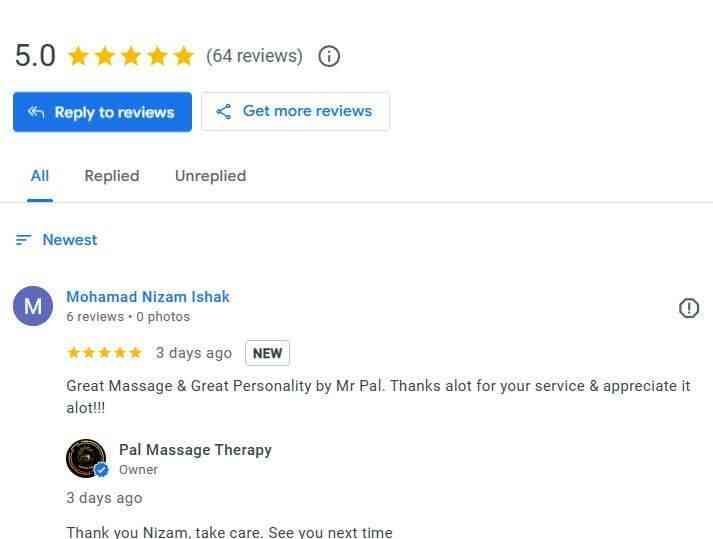713x539 pixels.
Task: Click the Reply to reviews button
Action: 102,112
